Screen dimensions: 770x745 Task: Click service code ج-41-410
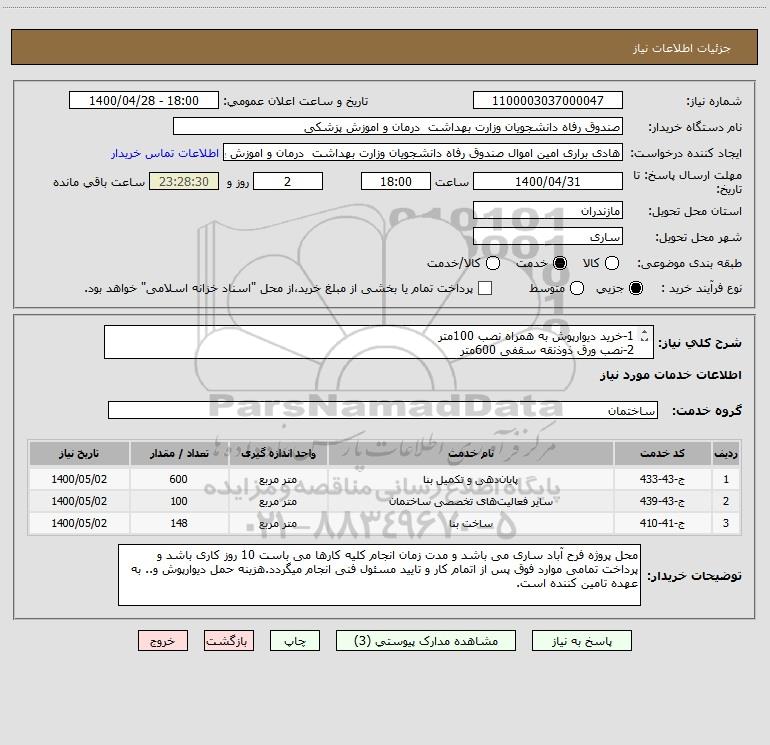tap(662, 523)
